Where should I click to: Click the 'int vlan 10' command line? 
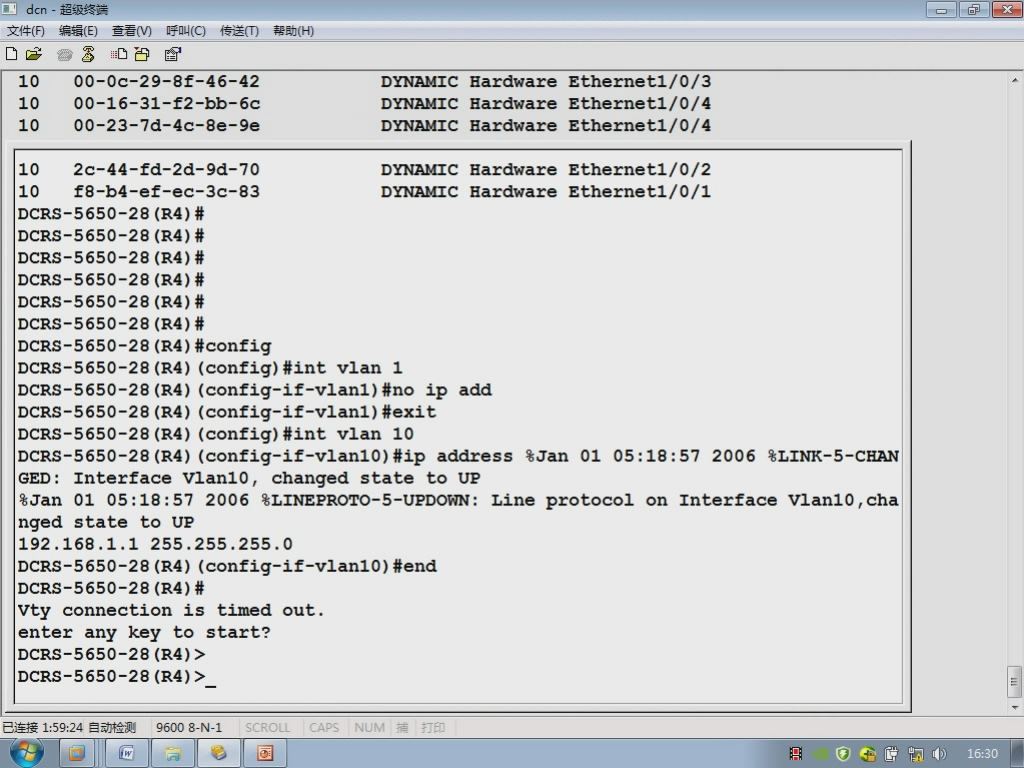216,434
